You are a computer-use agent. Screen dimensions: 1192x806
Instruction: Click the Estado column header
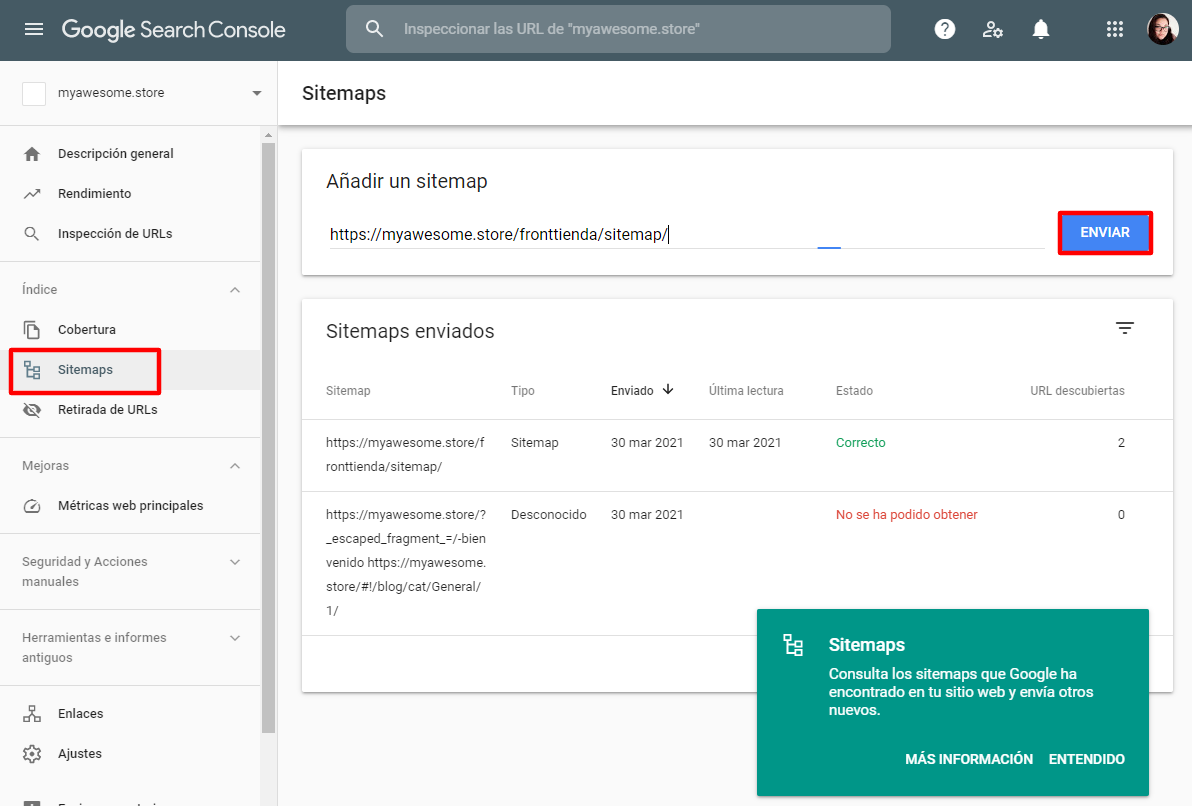click(854, 391)
